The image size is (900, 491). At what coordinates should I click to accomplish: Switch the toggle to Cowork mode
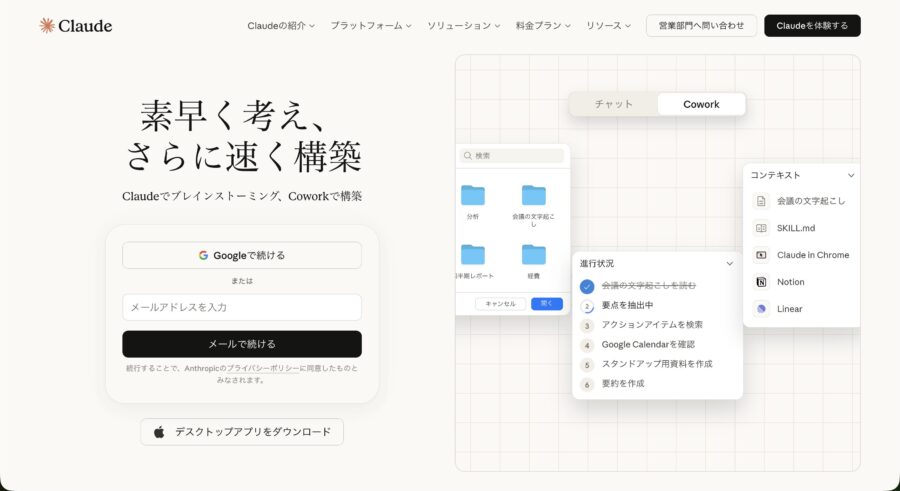(x=701, y=104)
